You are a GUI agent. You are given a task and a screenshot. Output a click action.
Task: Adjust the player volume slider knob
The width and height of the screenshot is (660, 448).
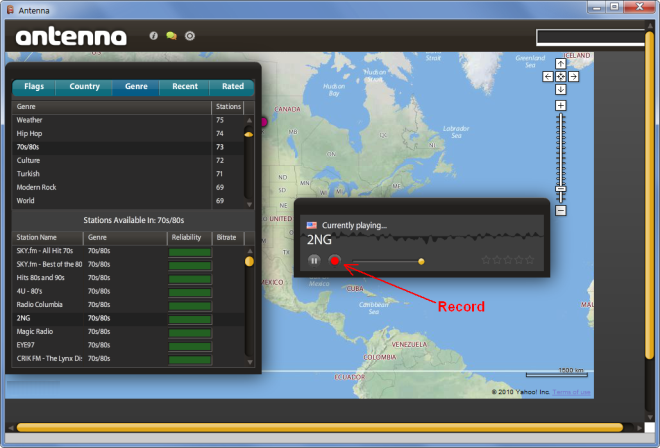421,261
